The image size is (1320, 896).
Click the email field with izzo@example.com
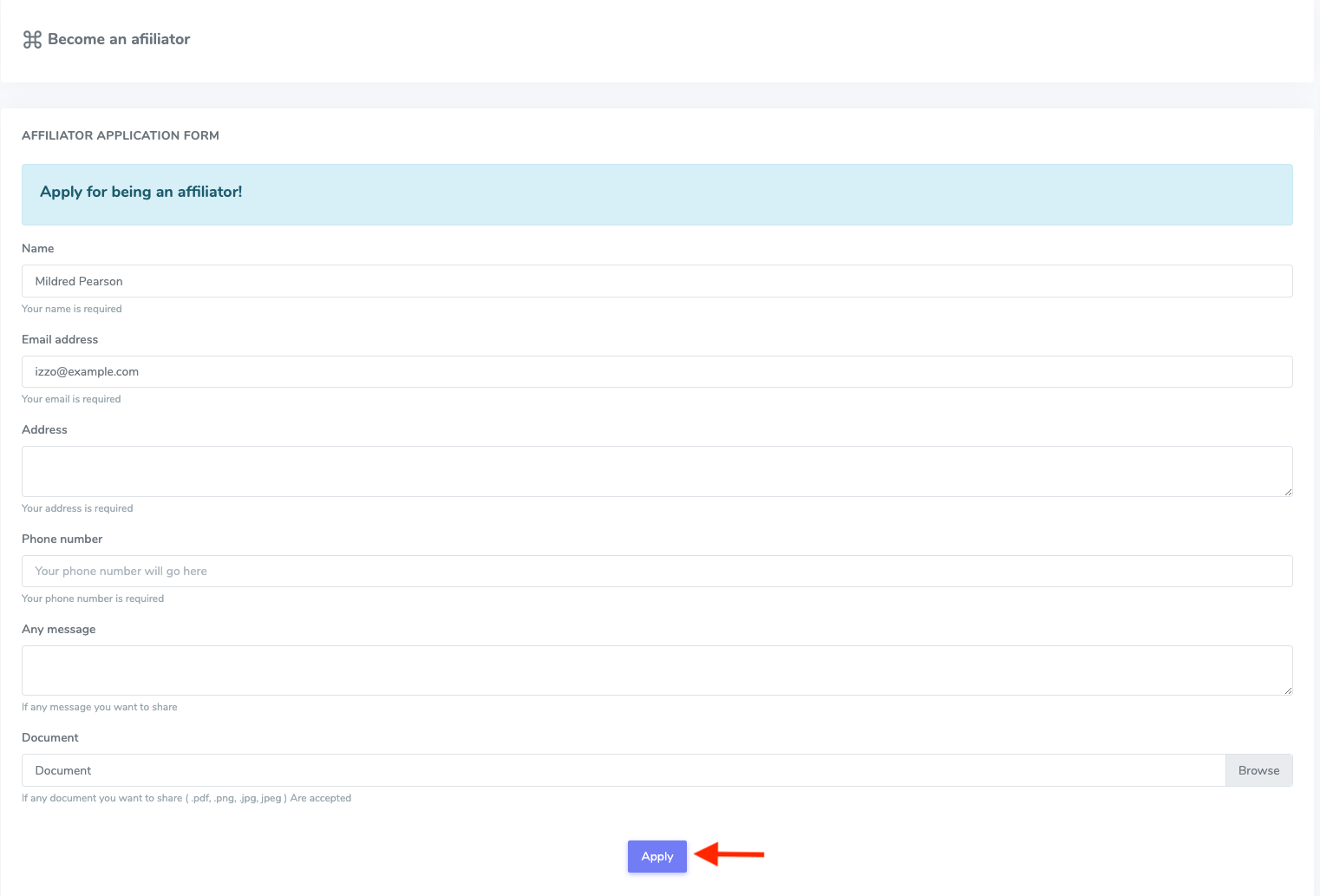[x=657, y=371]
